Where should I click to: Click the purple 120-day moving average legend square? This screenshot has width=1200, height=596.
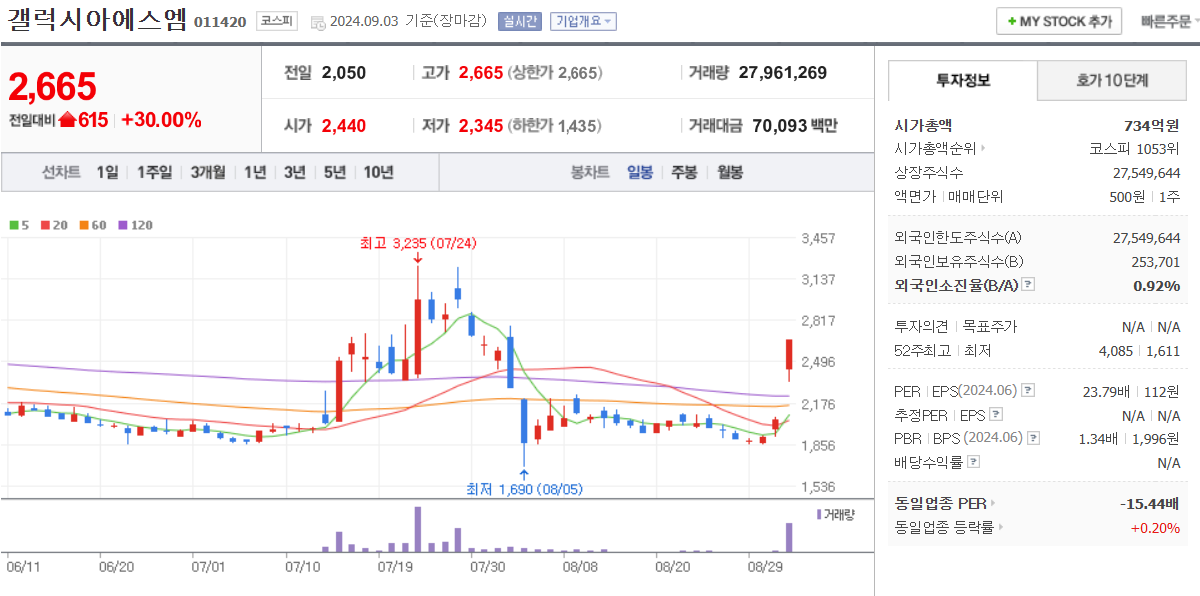tap(123, 225)
